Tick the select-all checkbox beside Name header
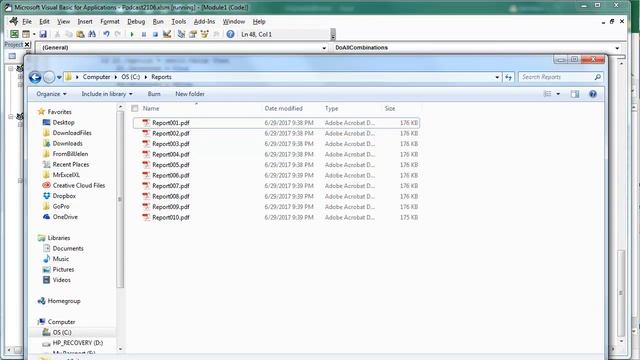This screenshot has height=360, width=640. click(x=135, y=108)
